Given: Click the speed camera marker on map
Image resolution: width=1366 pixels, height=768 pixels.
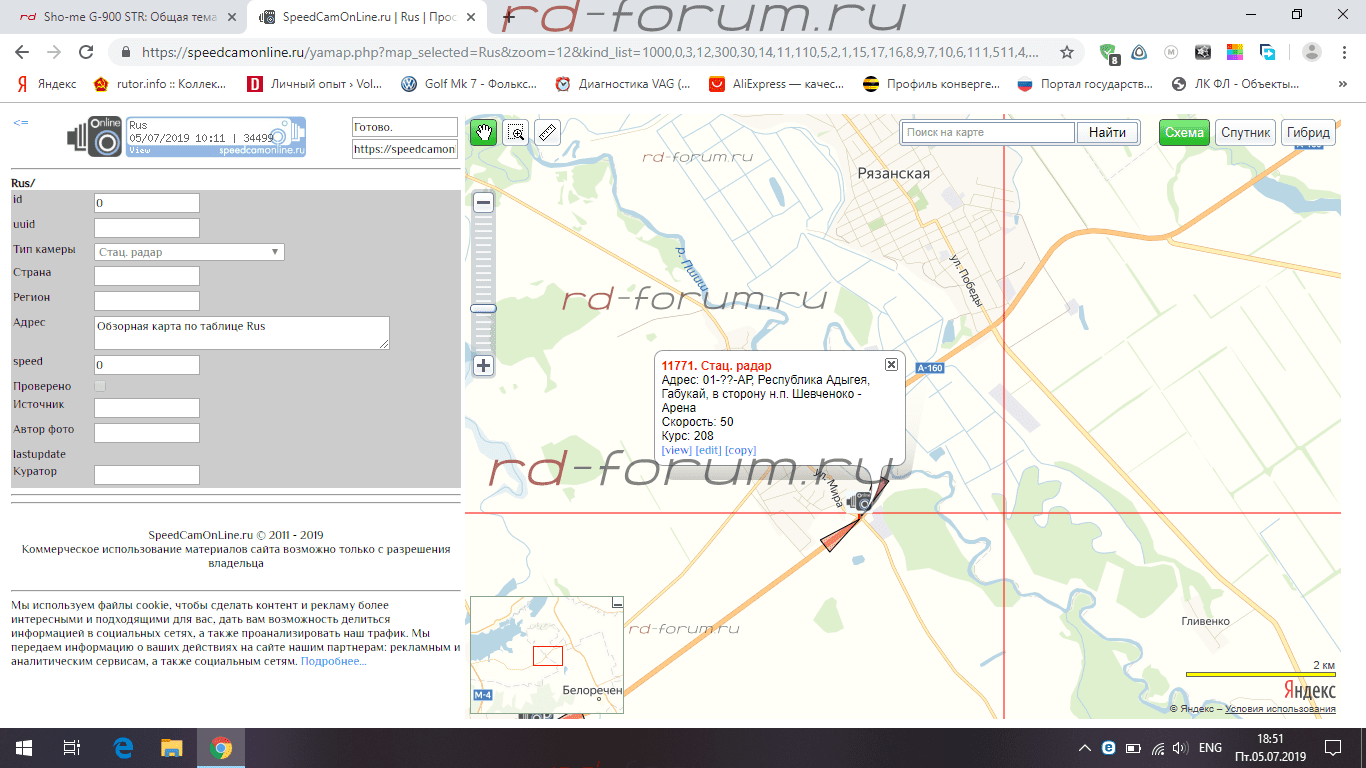Looking at the screenshot, I should [859, 501].
